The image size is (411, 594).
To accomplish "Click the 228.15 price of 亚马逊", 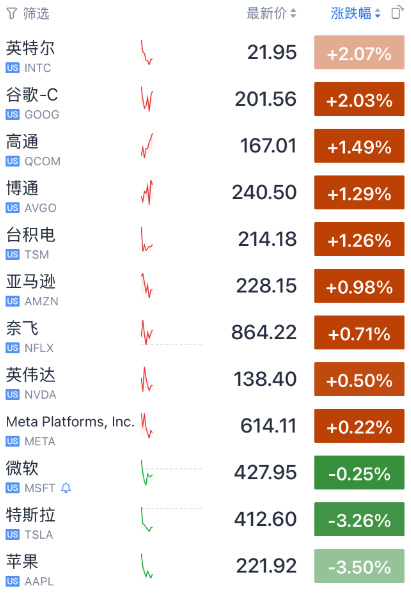I will [x=266, y=286].
